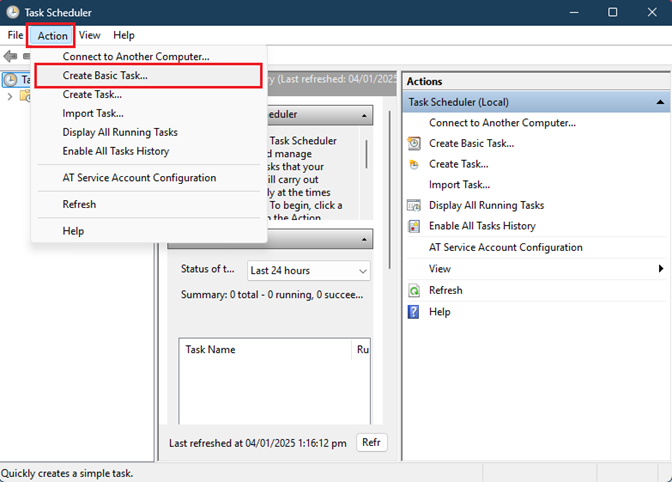Image resolution: width=672 pixels, height=482 pixels.
Task: Click Enable All Tasks History in Actions pane
Action: pyautogui.click(x=482, y=226)
